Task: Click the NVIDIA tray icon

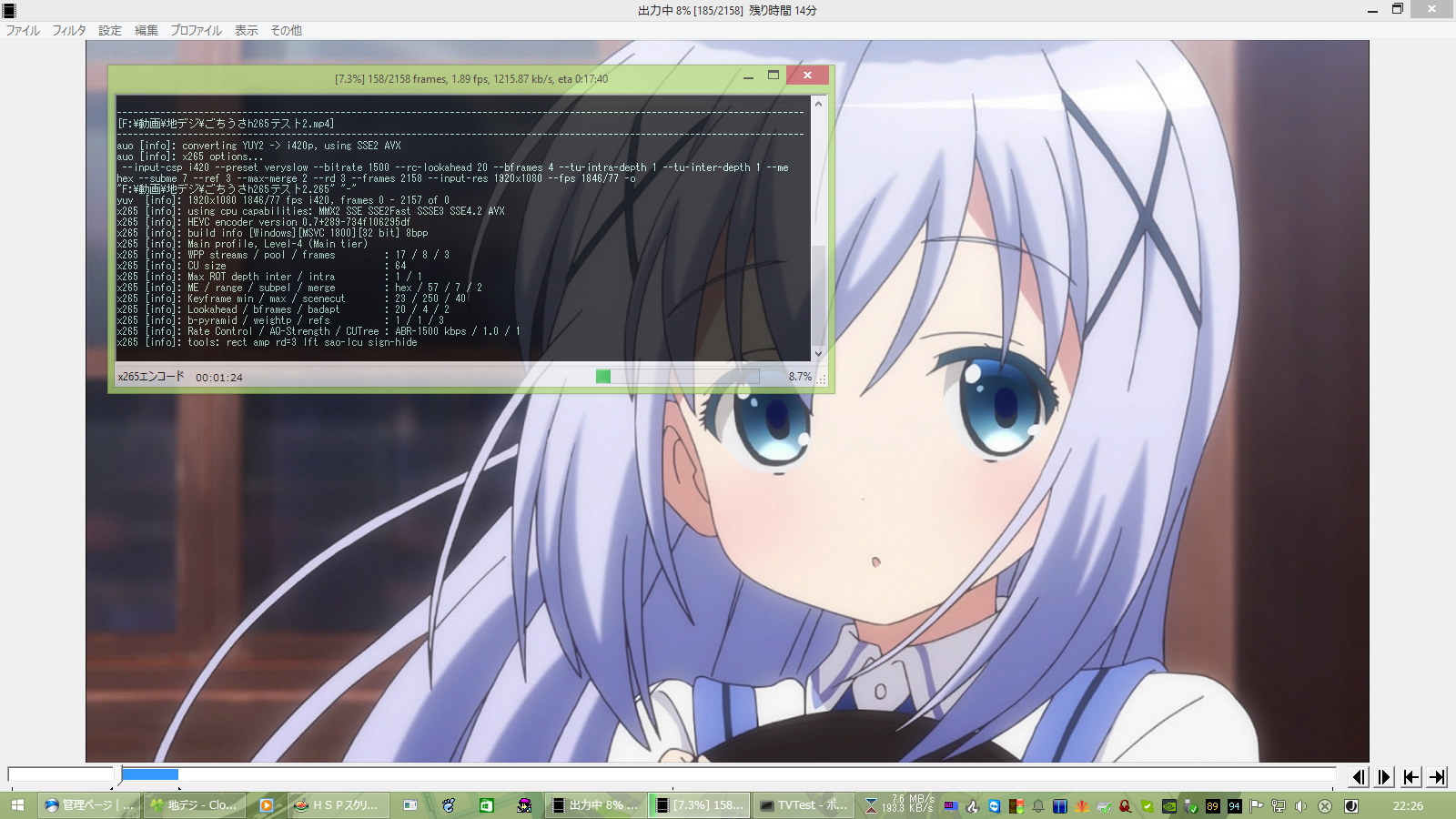Action: (1168, 805)
